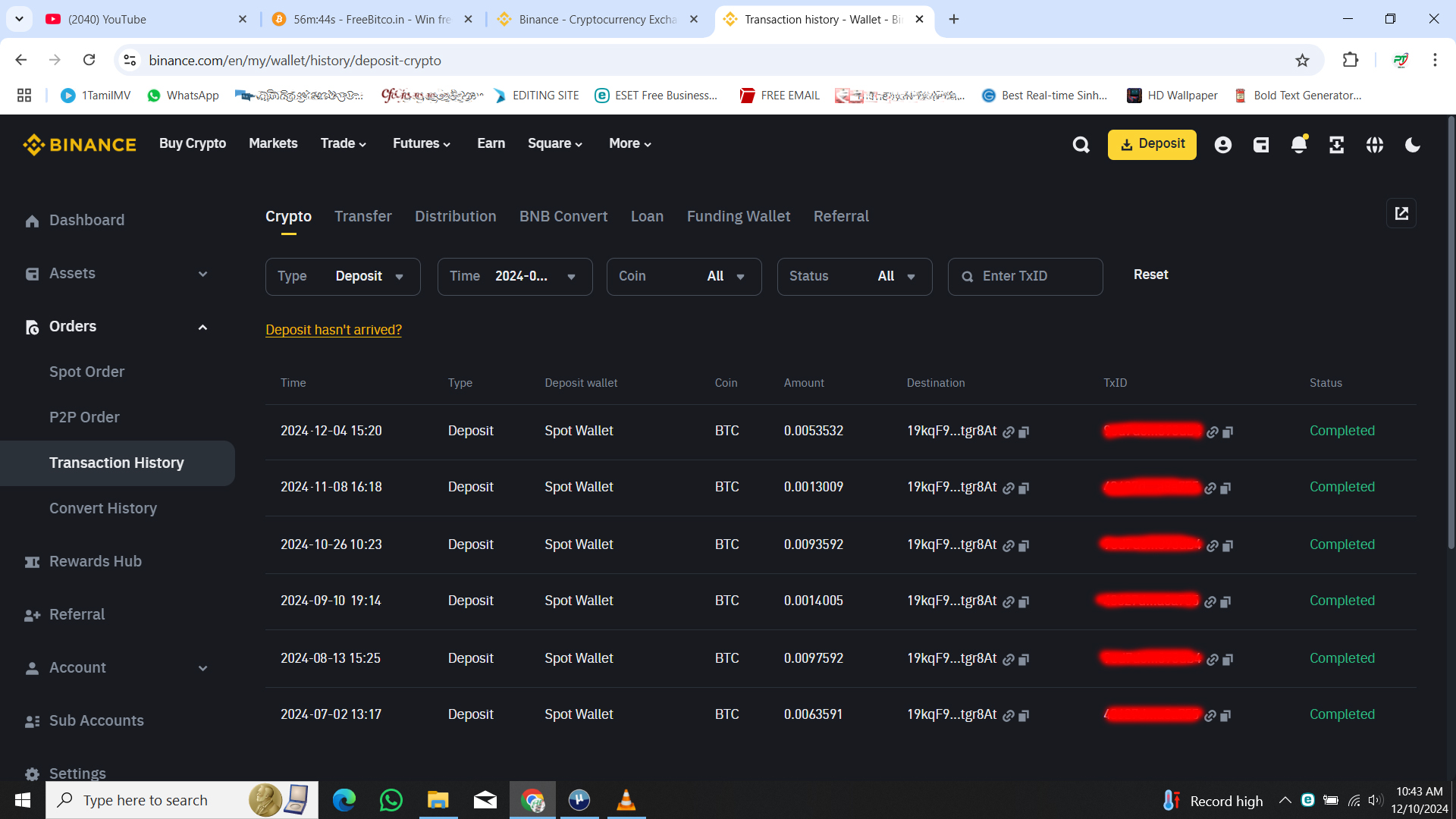Click the yellow Deposit button
1456x819 pixels.
tap(1152, 145)
